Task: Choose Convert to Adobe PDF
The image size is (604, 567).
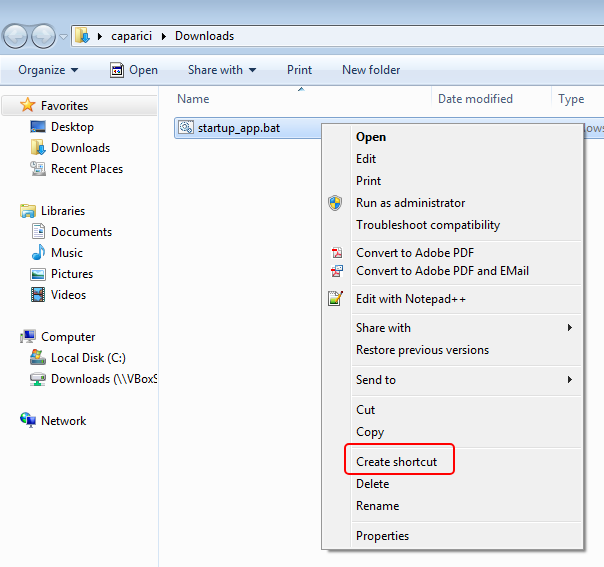Action: [415, 253]
